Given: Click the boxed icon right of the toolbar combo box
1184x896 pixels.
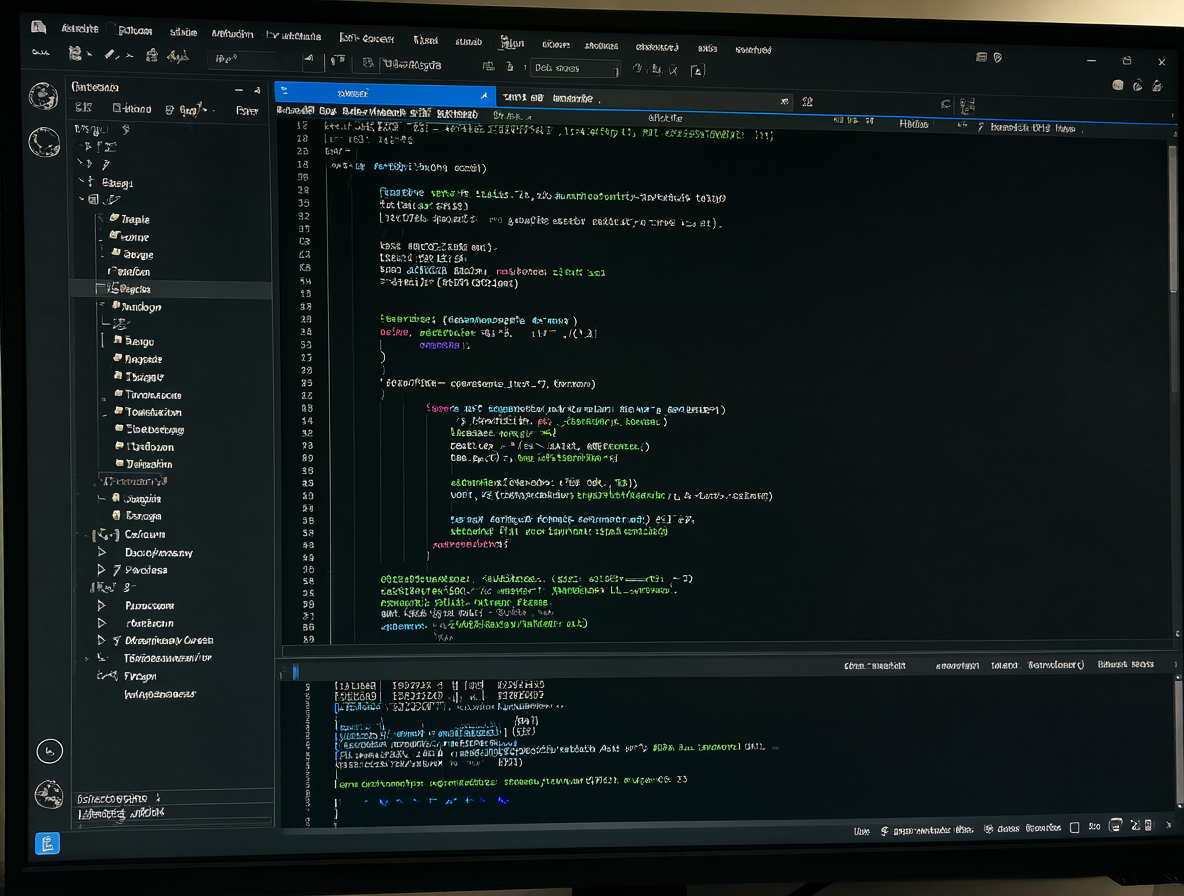Looking at the screenshot, I should pos(698,70).
